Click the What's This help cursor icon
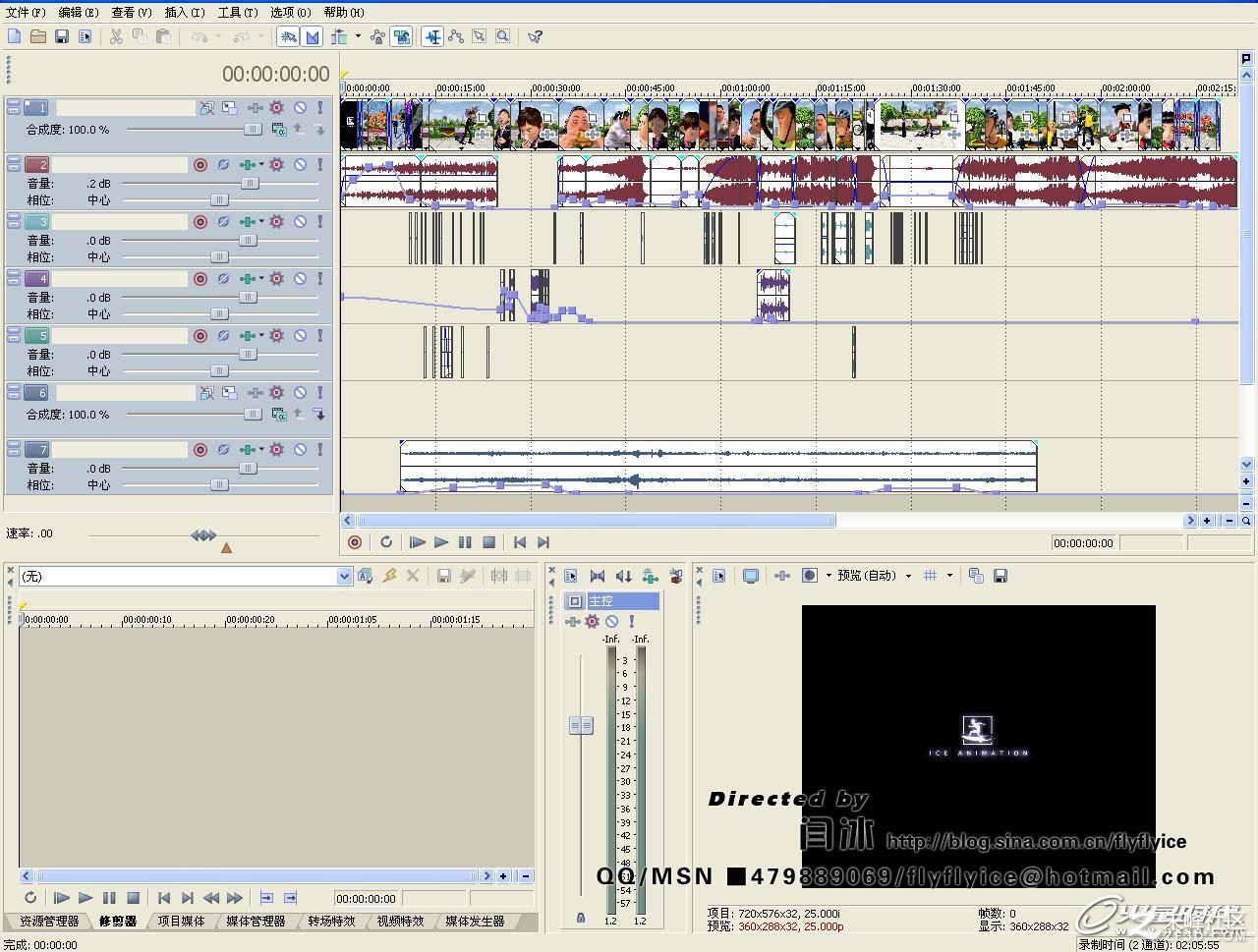Screen dimensions: 1258x952 click(535, 36)
